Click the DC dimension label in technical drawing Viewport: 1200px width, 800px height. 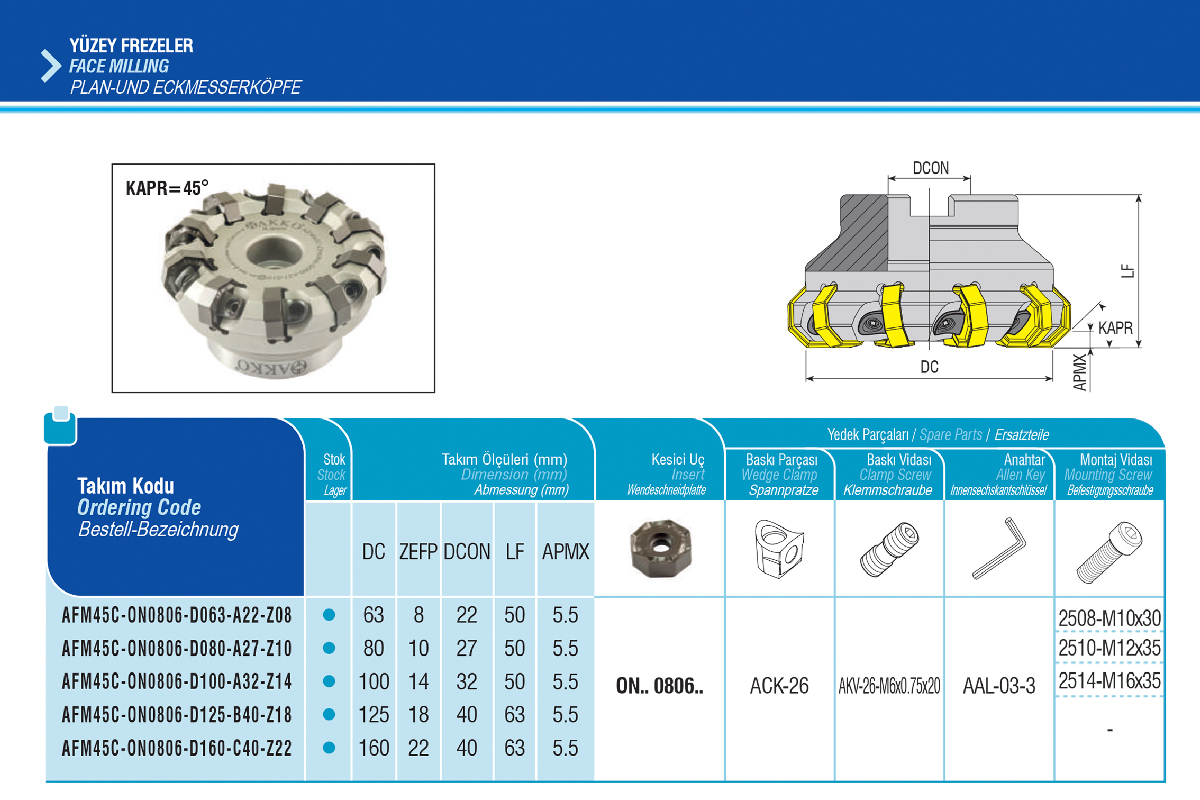pos(929,367)
